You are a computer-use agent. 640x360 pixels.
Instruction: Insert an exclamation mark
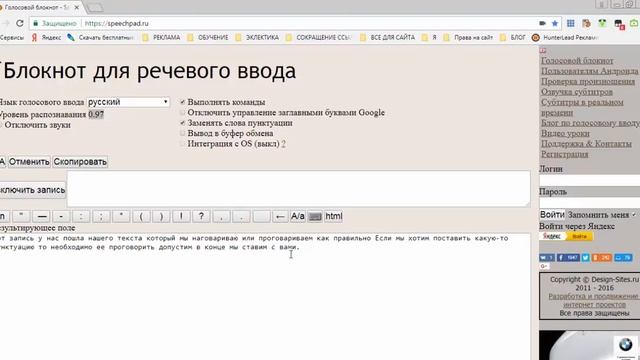(181, 216)
